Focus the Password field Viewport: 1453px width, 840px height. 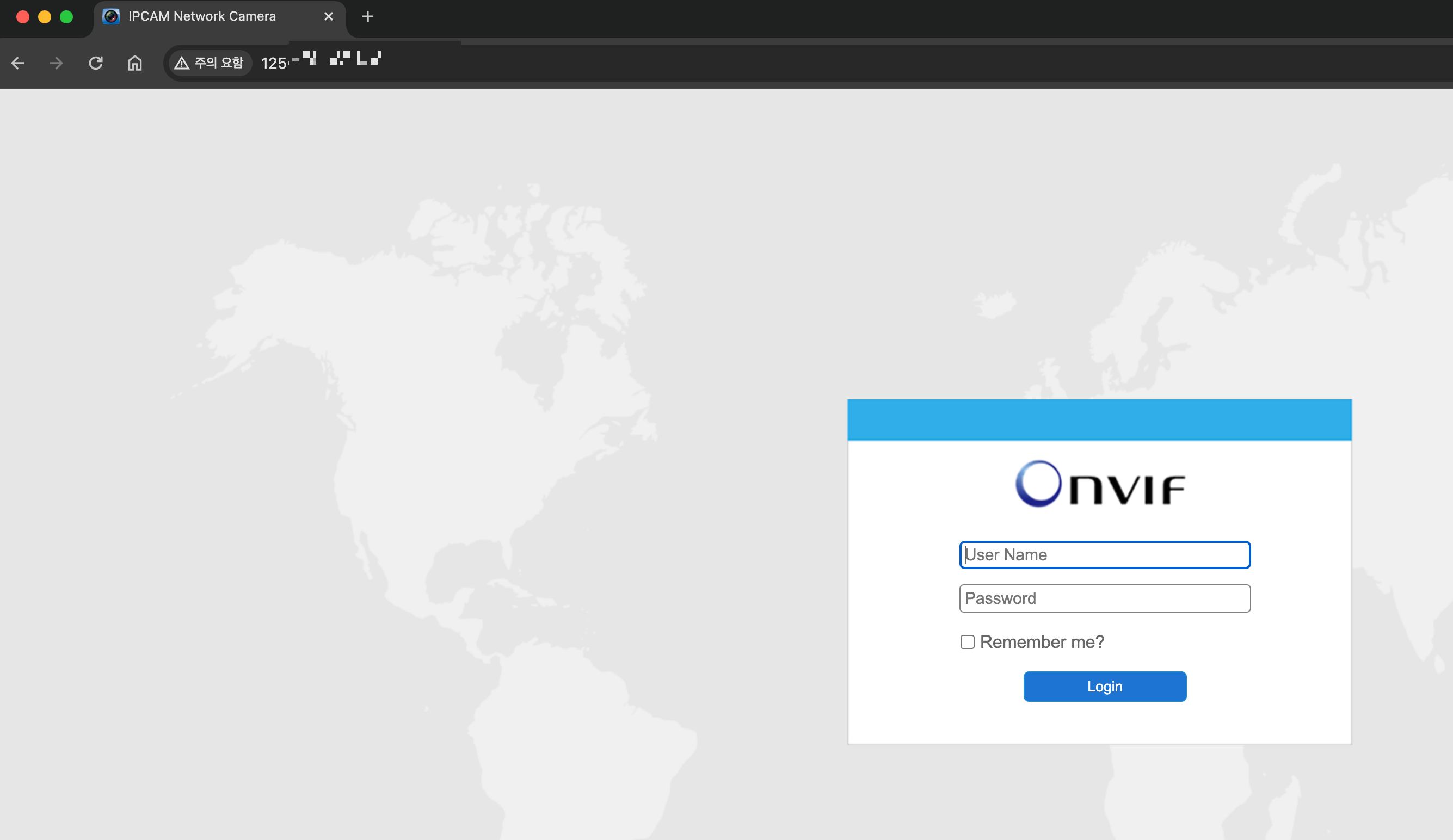point(1105,598)
